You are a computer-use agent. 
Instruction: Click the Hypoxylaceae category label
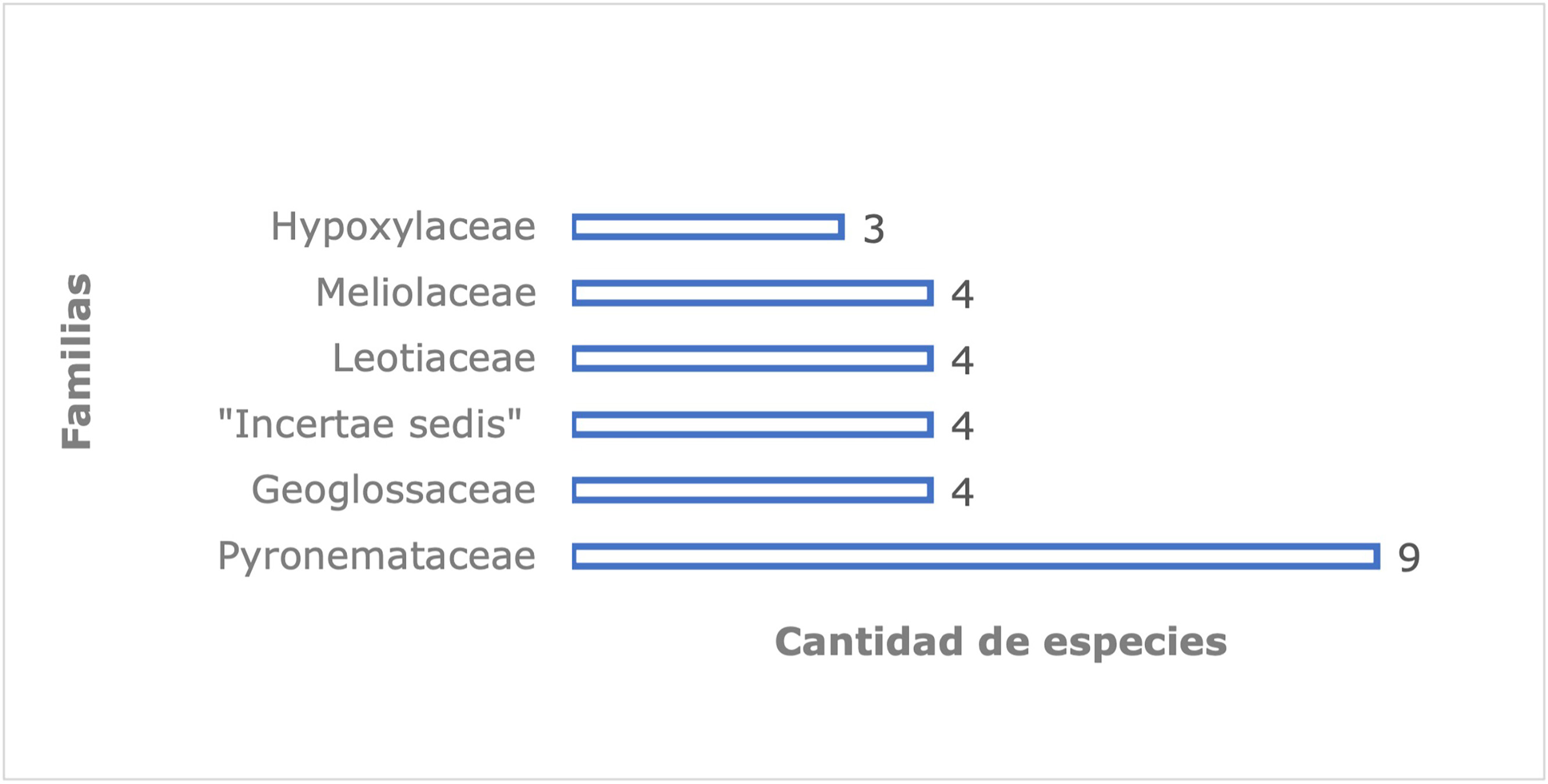tap(403, 228)
